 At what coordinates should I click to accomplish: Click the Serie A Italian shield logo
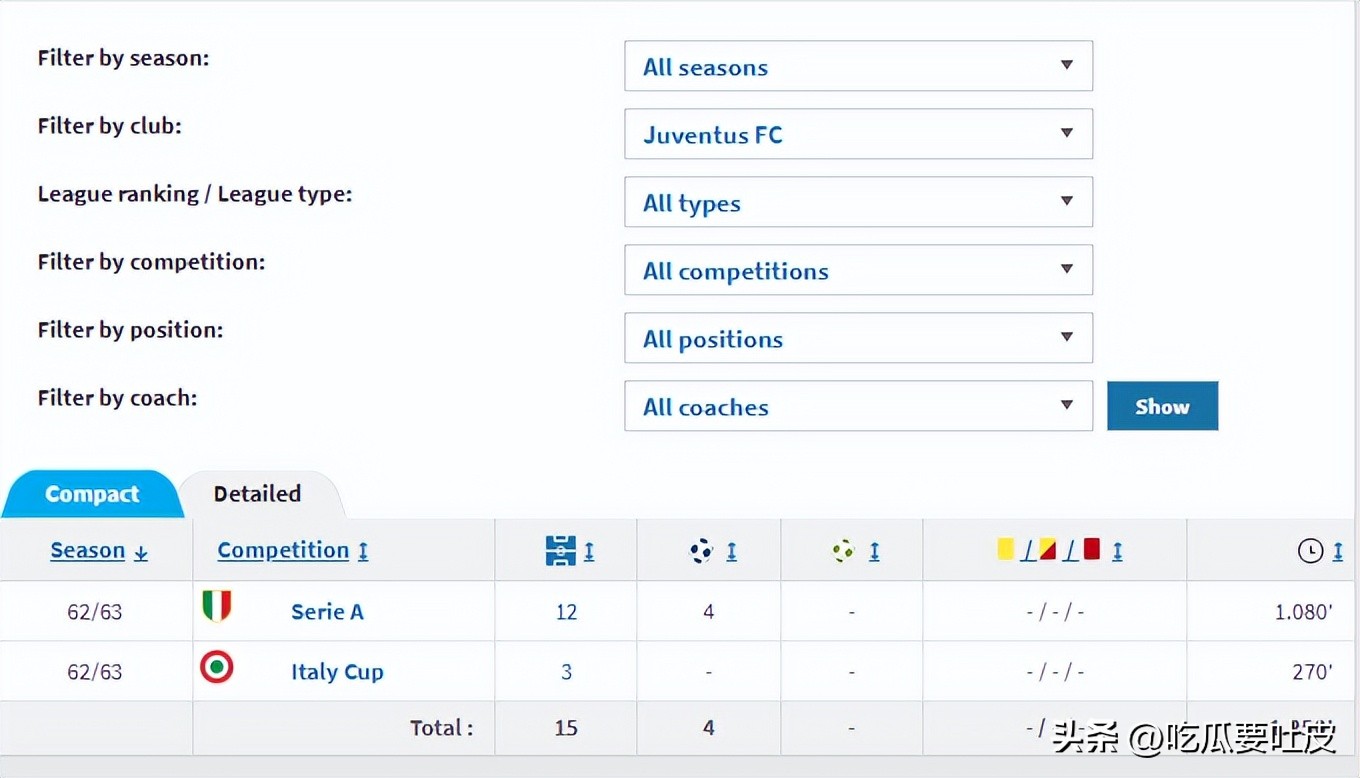[216, 606]
